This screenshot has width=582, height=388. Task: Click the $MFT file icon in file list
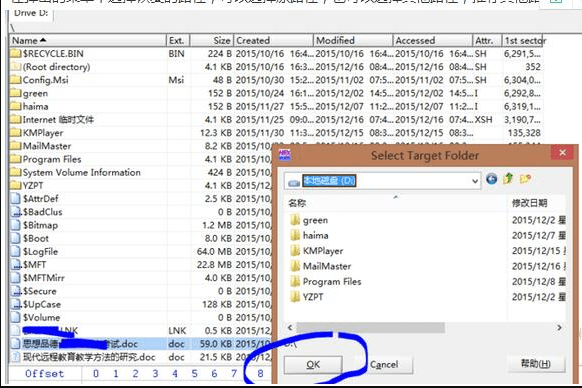16,265
